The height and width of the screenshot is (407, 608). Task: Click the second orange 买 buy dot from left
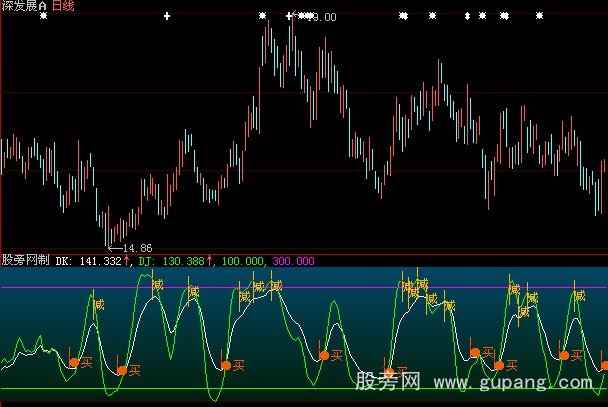point(122,370)
